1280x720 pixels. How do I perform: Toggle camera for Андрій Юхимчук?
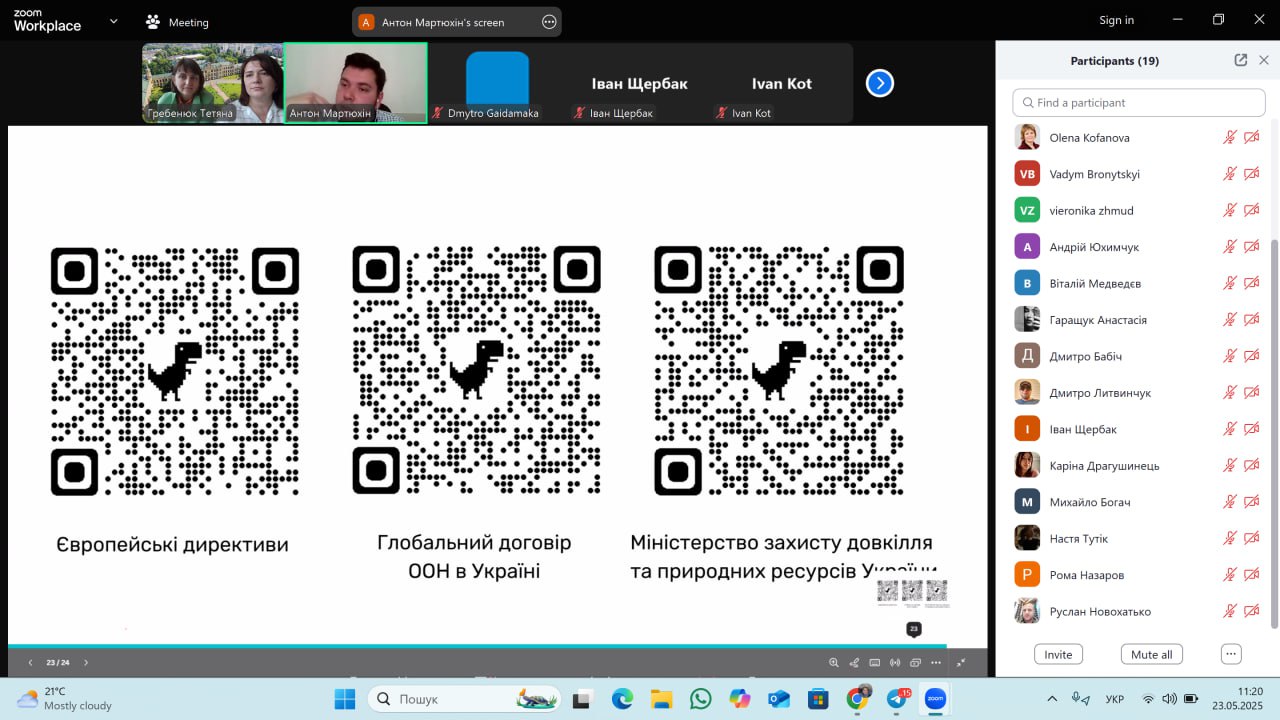point(1251,247)
